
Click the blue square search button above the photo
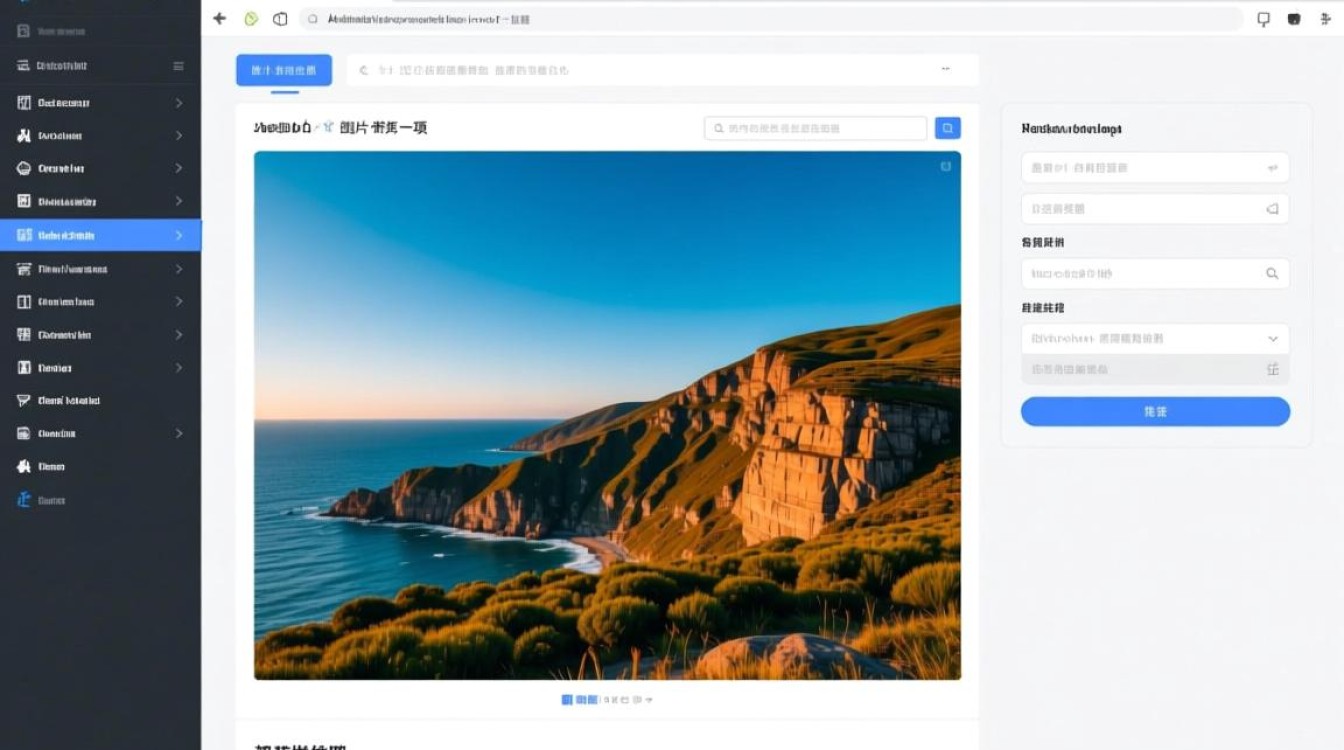(x=947, y=128)
